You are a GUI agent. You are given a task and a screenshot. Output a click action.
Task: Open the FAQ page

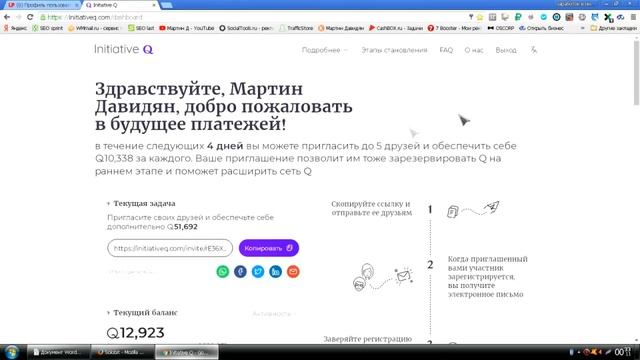[x=446, y=50]
